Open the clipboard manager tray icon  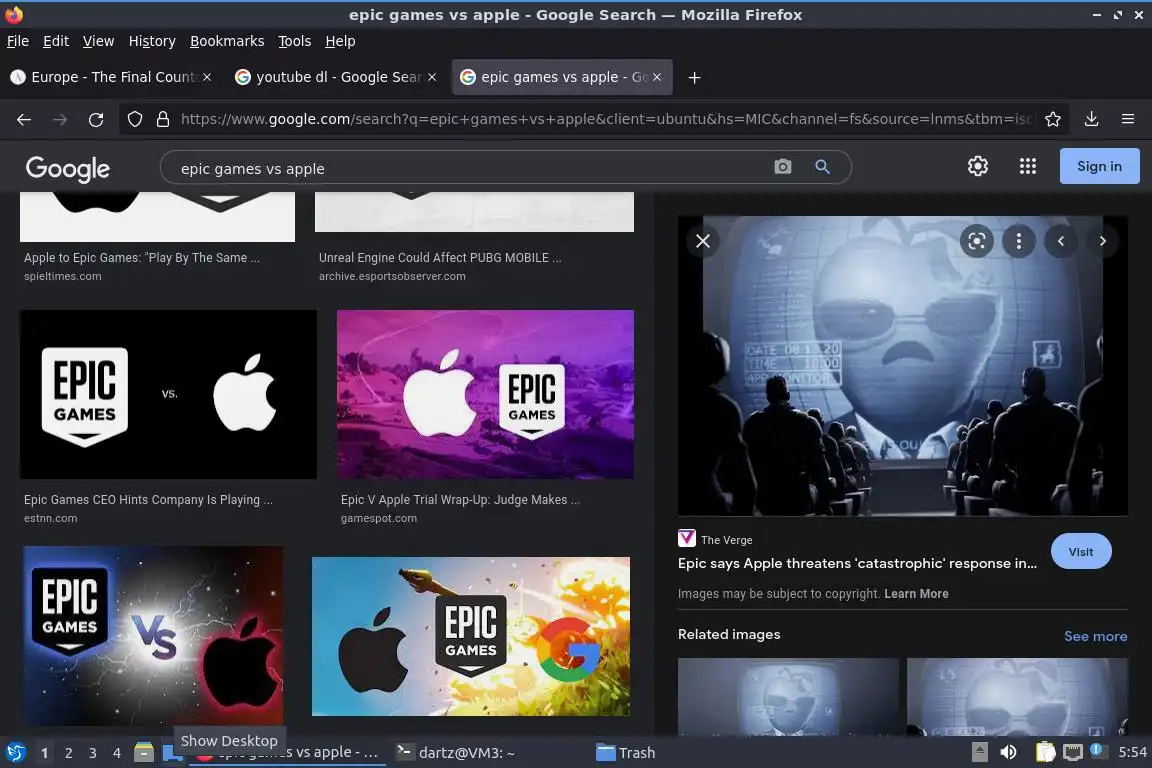pos(1045,753)
